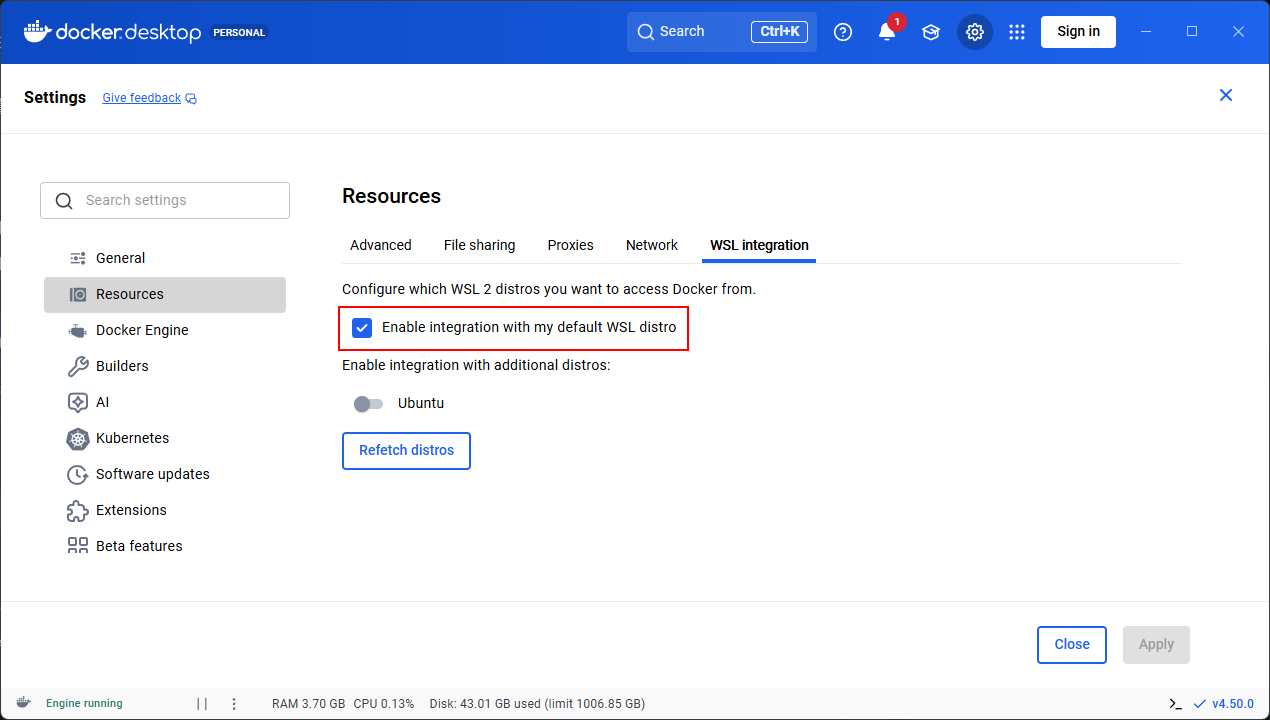Open the terminal icon in status bar
Viewport: 1270px width, 720px height.
tap(1175, 703)
